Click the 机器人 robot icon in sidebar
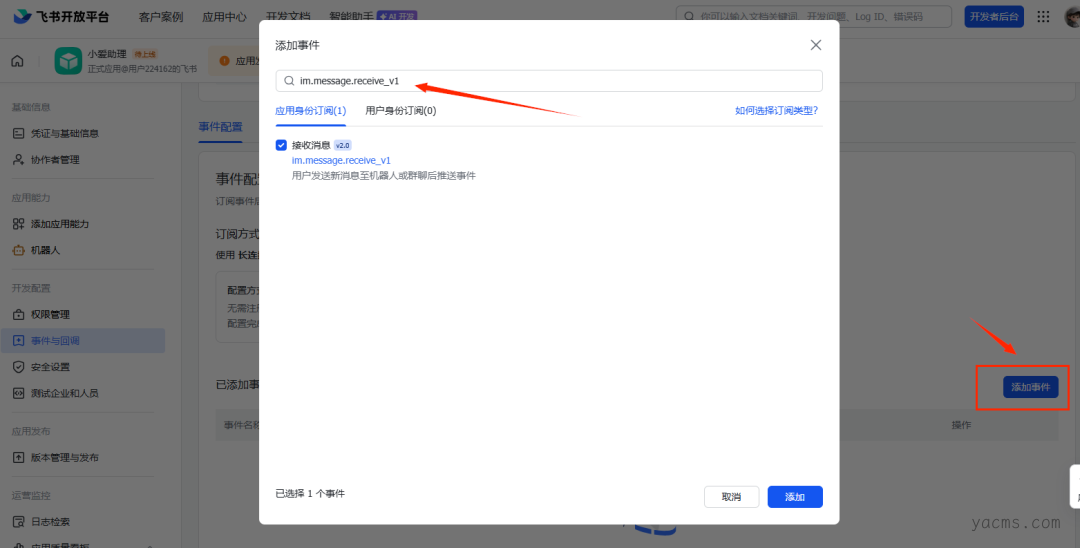Viewport: 1080px width, 548px height. click(x=18, y=250)
